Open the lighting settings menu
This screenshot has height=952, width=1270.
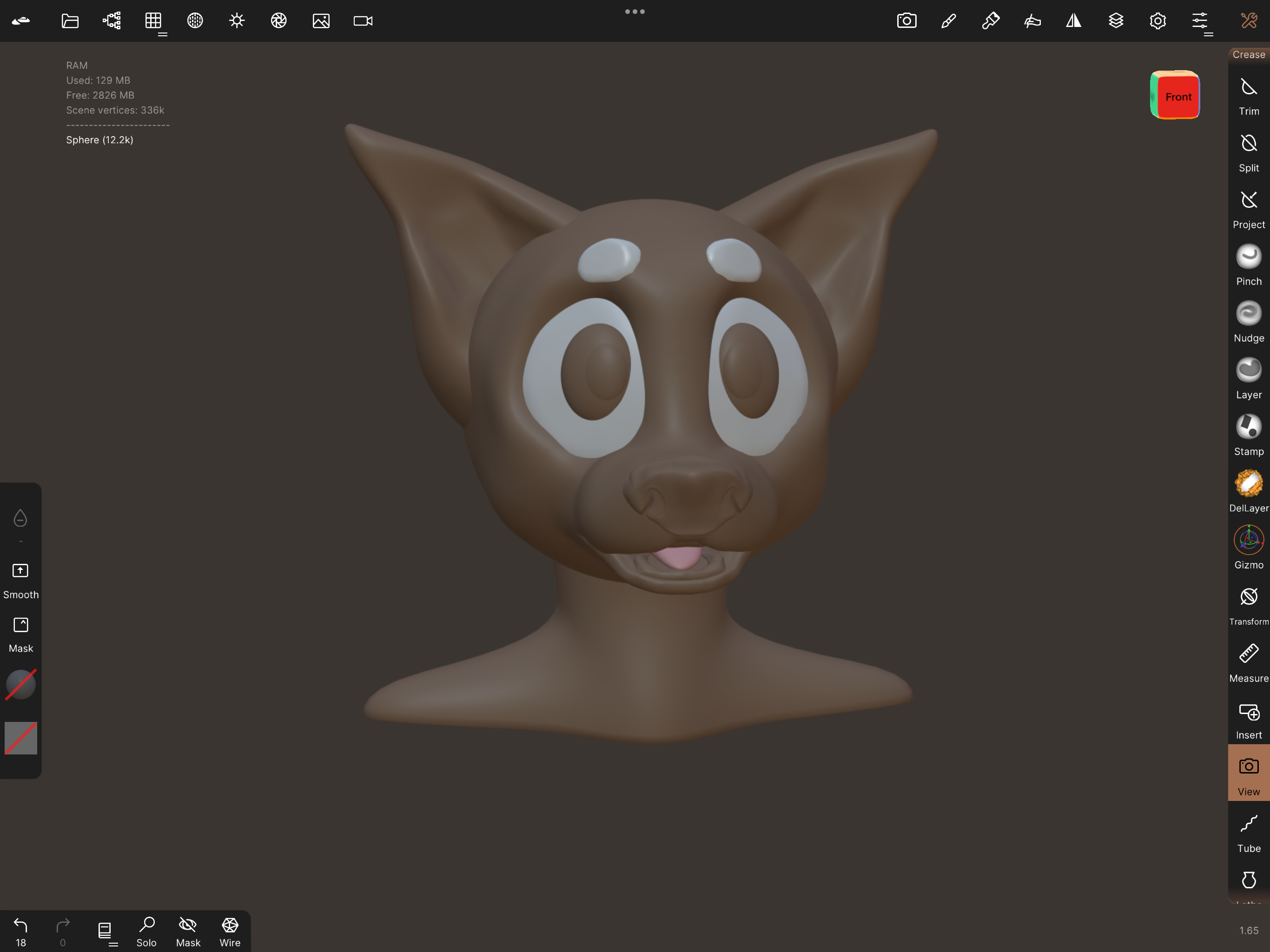point(237,21)
